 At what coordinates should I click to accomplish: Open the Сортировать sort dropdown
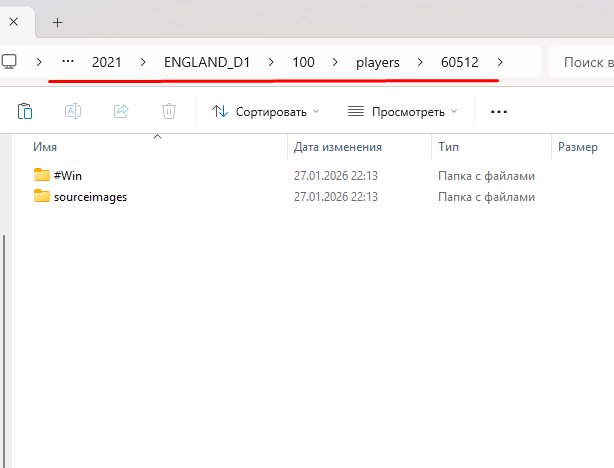(265, 112)
